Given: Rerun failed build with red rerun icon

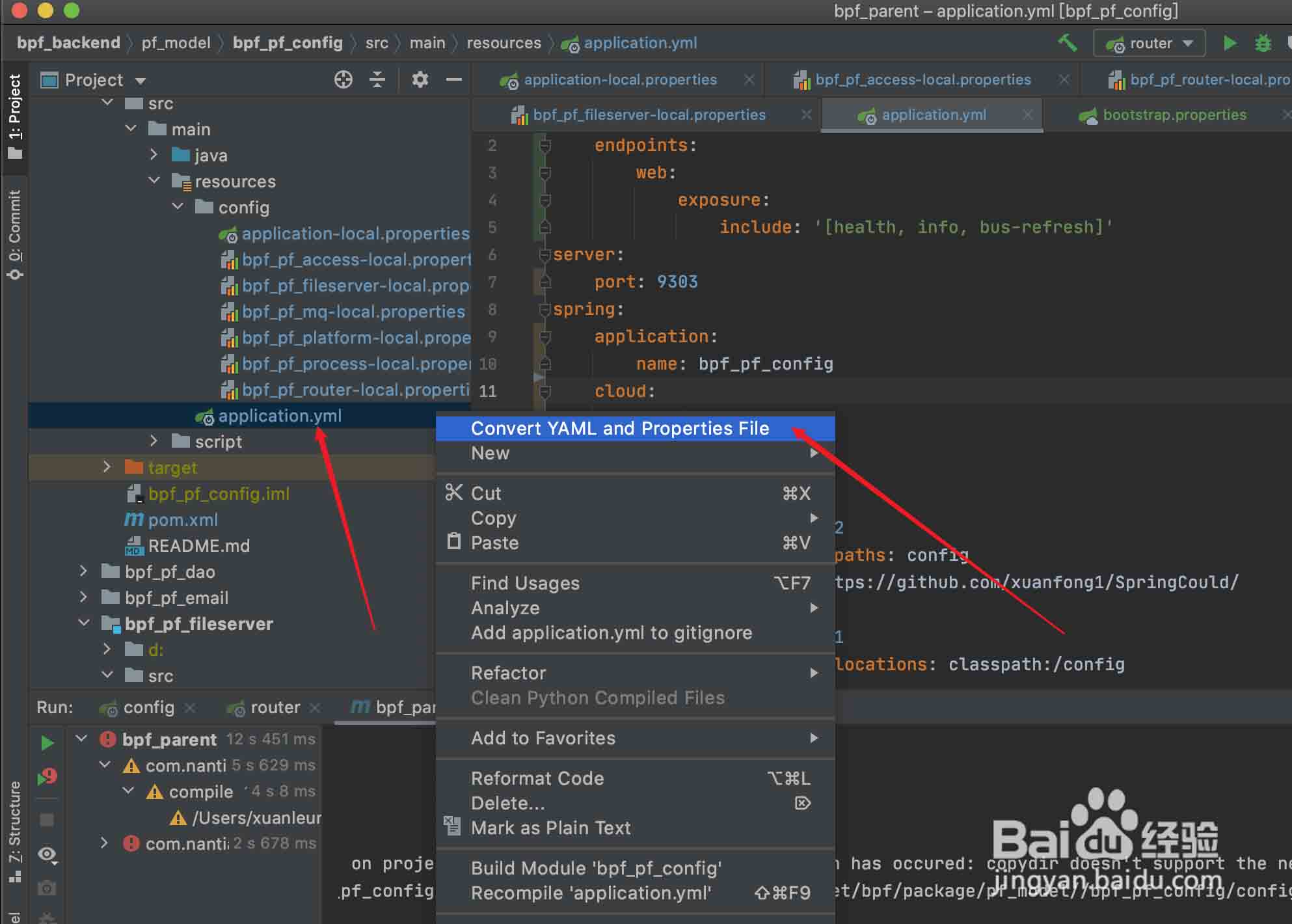Looking at the screenshot, I should tap(47, 777).
